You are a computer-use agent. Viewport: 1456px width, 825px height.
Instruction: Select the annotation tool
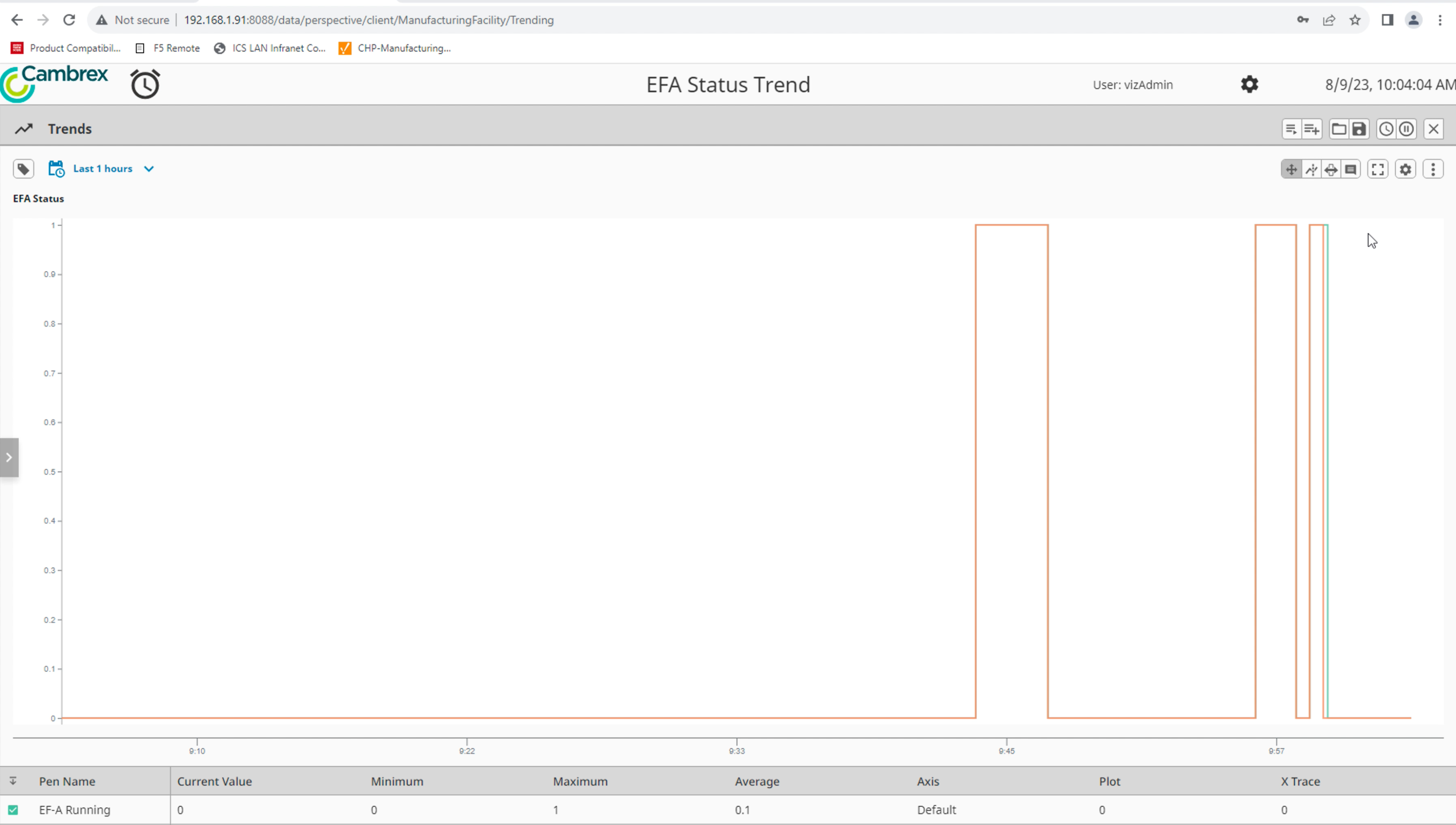coord(1351,169)
